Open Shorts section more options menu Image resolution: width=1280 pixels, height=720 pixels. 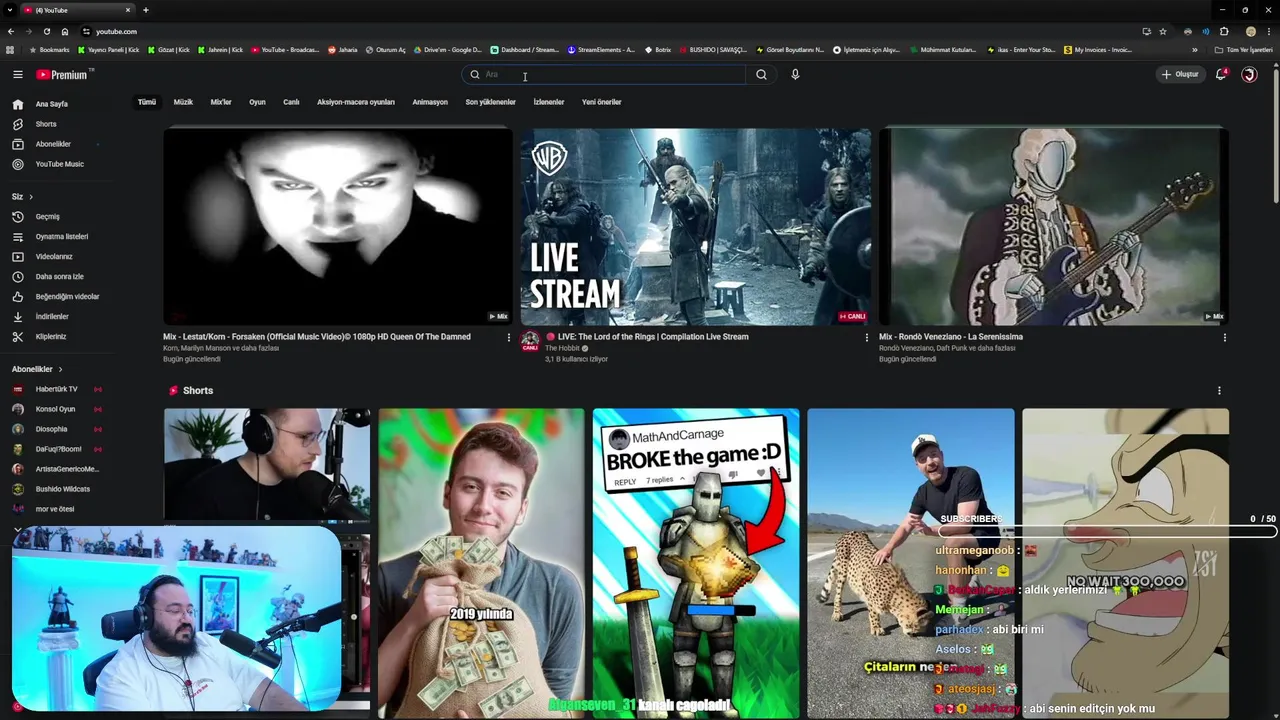1219,391
